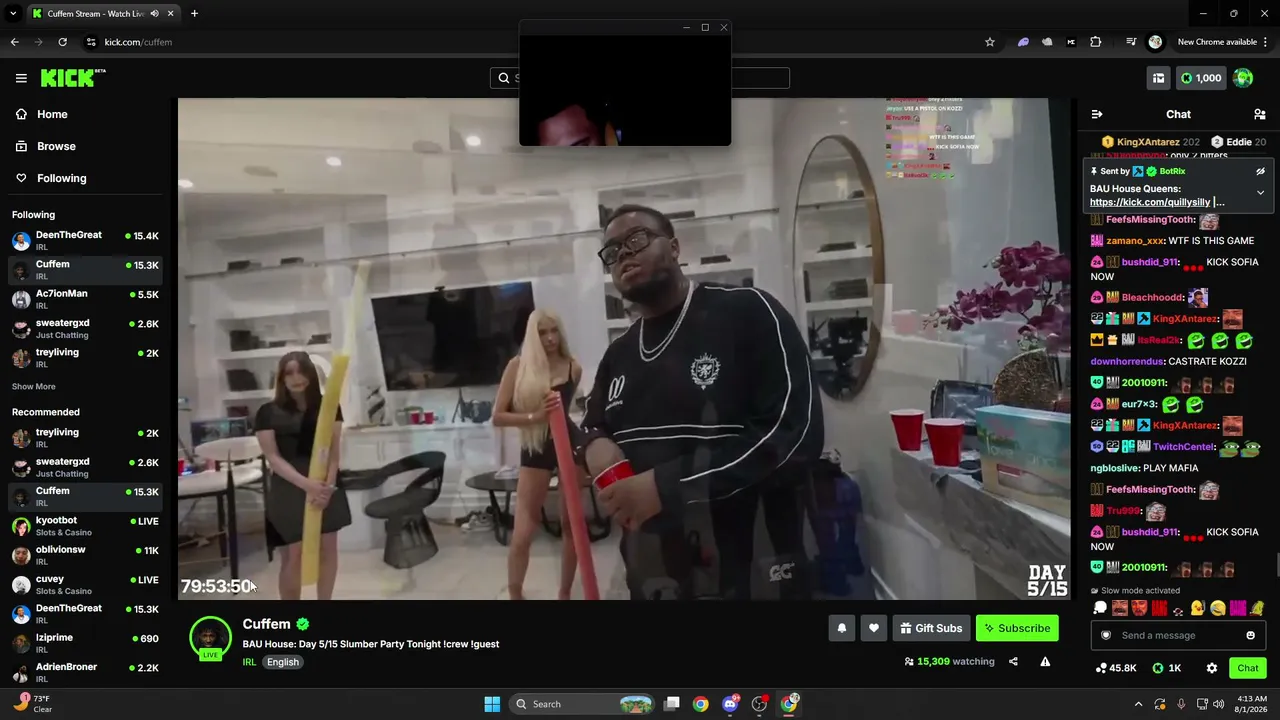Click the shield icon in chat input
The width and height of the screenshot is (1280, 720).
click(1105, 635)
